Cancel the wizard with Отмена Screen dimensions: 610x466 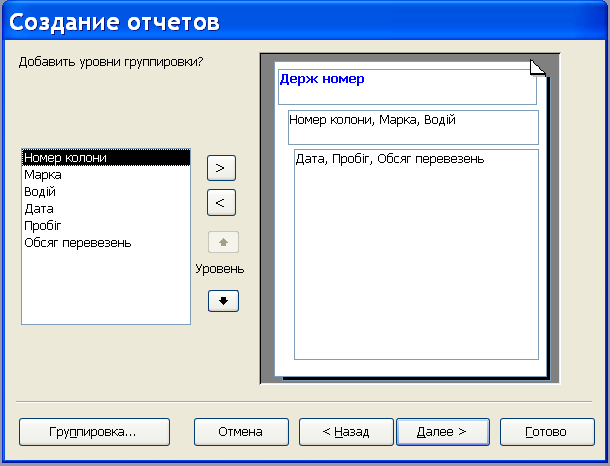tap(241, 432)
